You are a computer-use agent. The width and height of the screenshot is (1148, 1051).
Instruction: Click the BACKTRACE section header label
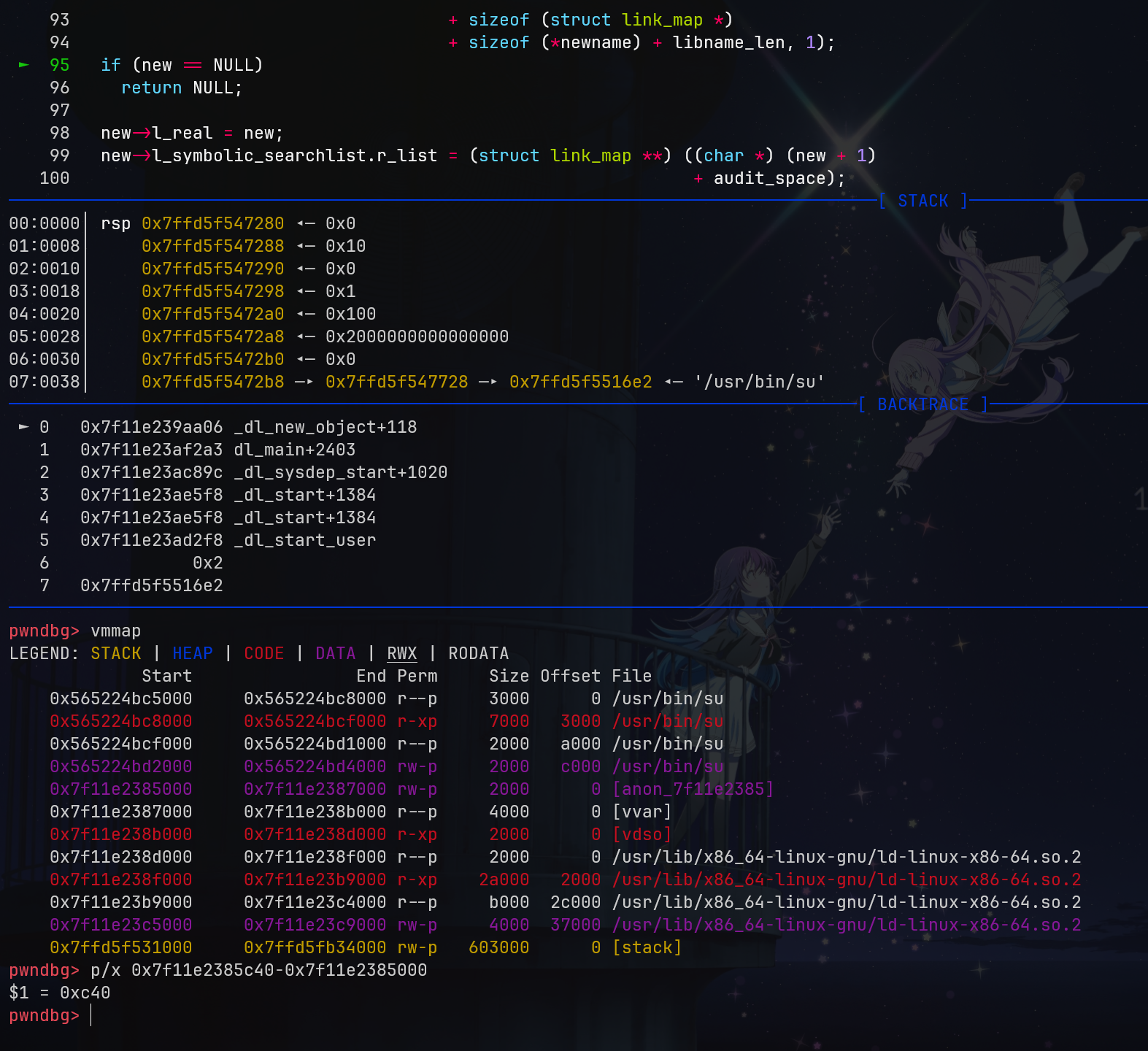pyautogui.click(x=922, y=404)
